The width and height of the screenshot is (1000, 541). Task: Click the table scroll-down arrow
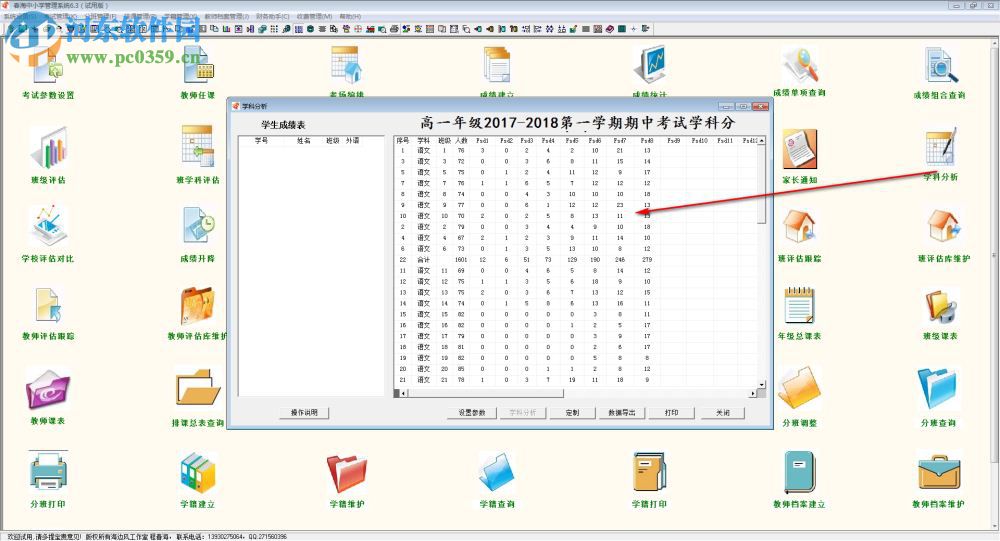click(761, 384)
